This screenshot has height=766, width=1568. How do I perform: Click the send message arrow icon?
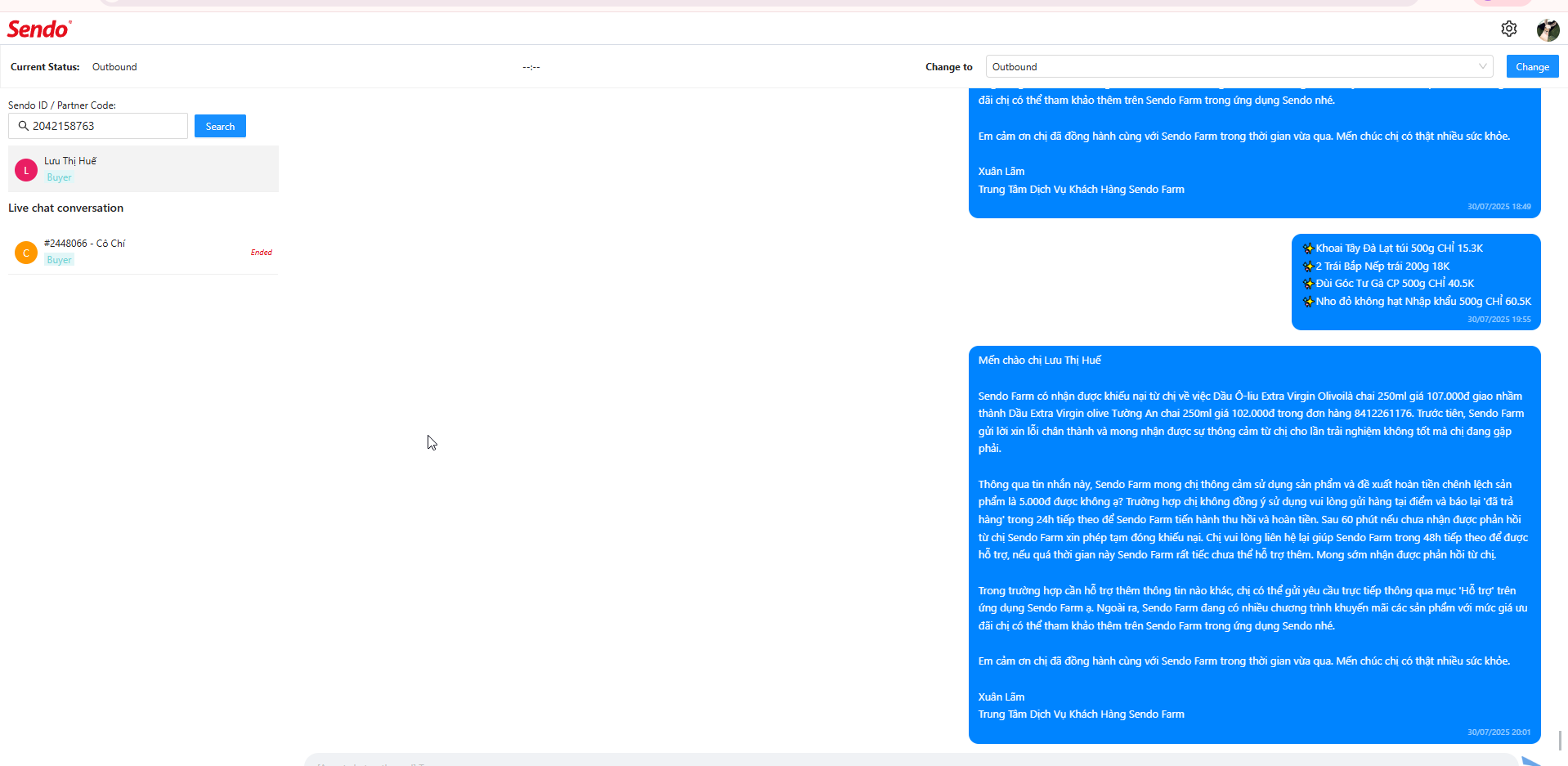pos(1531,761)
